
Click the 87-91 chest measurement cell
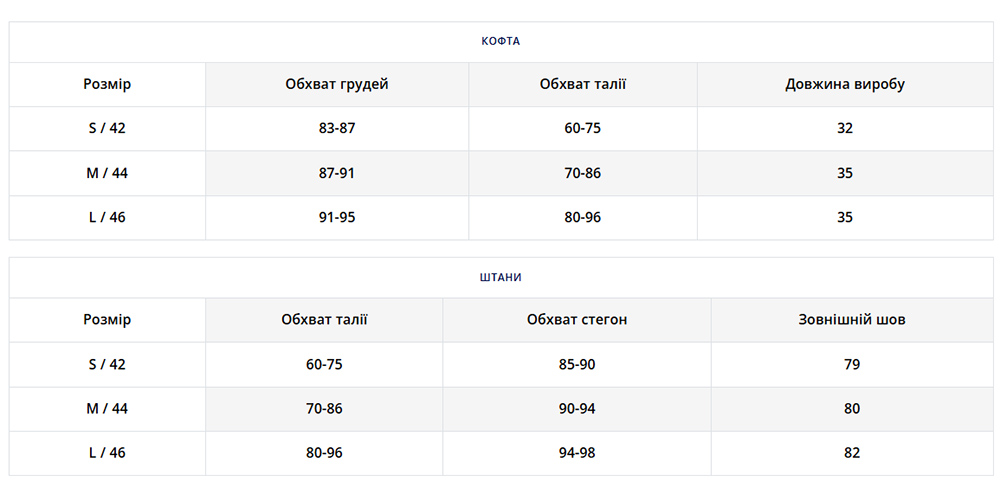(337, 173)
